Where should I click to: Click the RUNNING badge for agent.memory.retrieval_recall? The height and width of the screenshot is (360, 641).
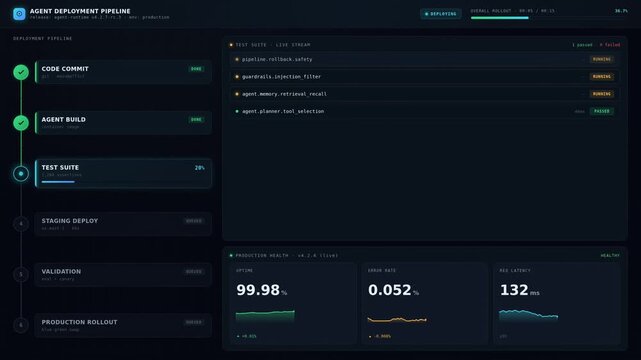point(602,94)
